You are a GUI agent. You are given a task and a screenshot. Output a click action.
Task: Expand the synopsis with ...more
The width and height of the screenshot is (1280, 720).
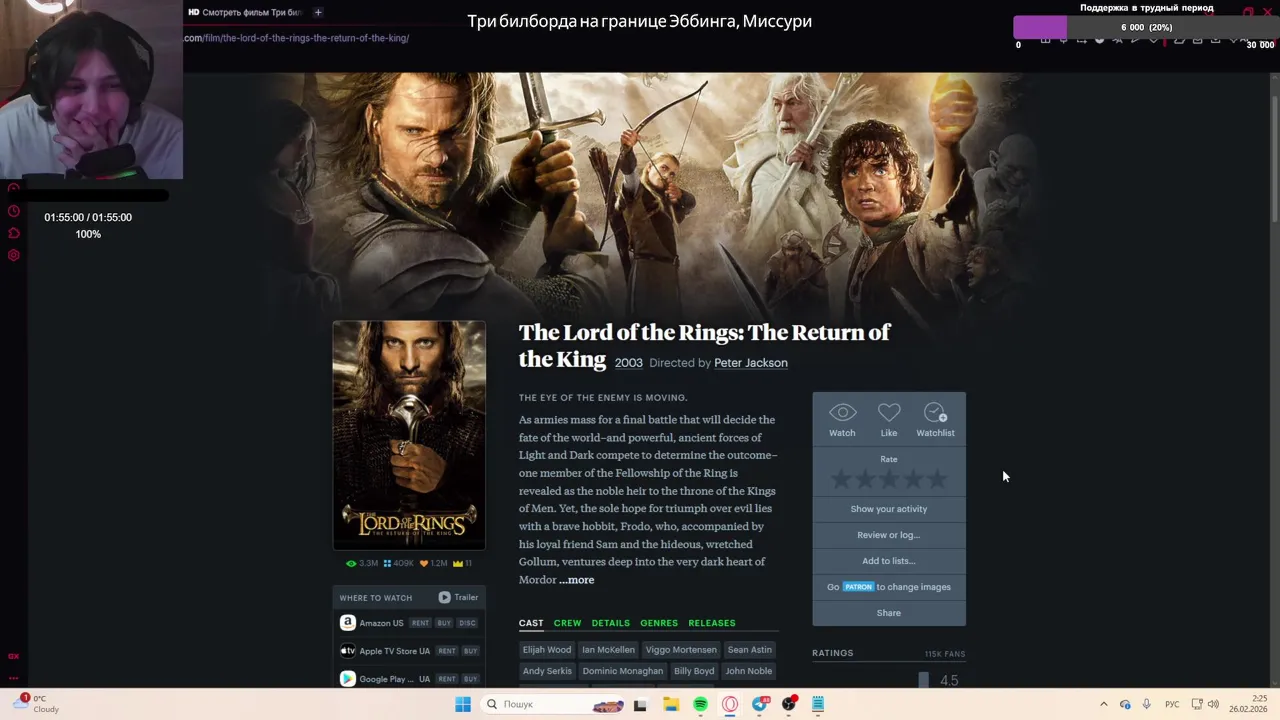(x=577, y=580)
